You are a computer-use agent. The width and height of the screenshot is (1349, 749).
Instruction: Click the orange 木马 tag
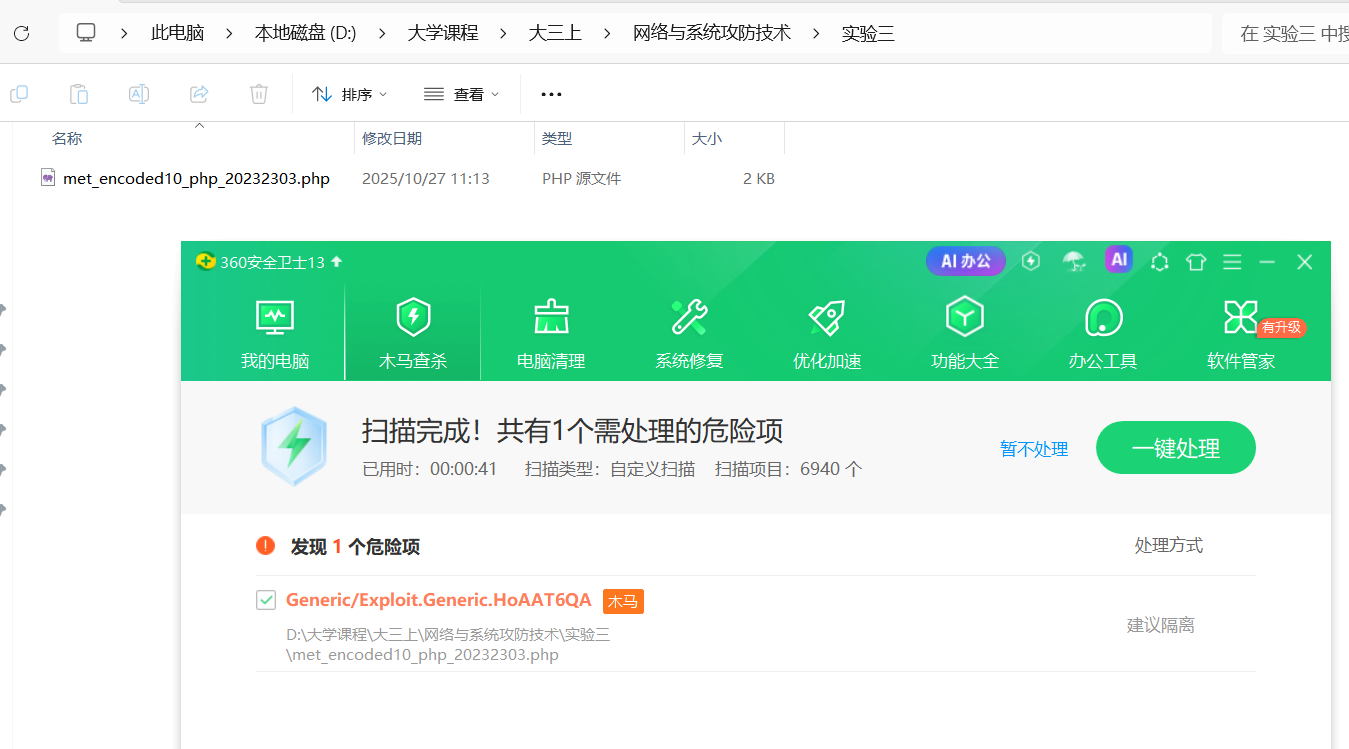click(623, 601)
